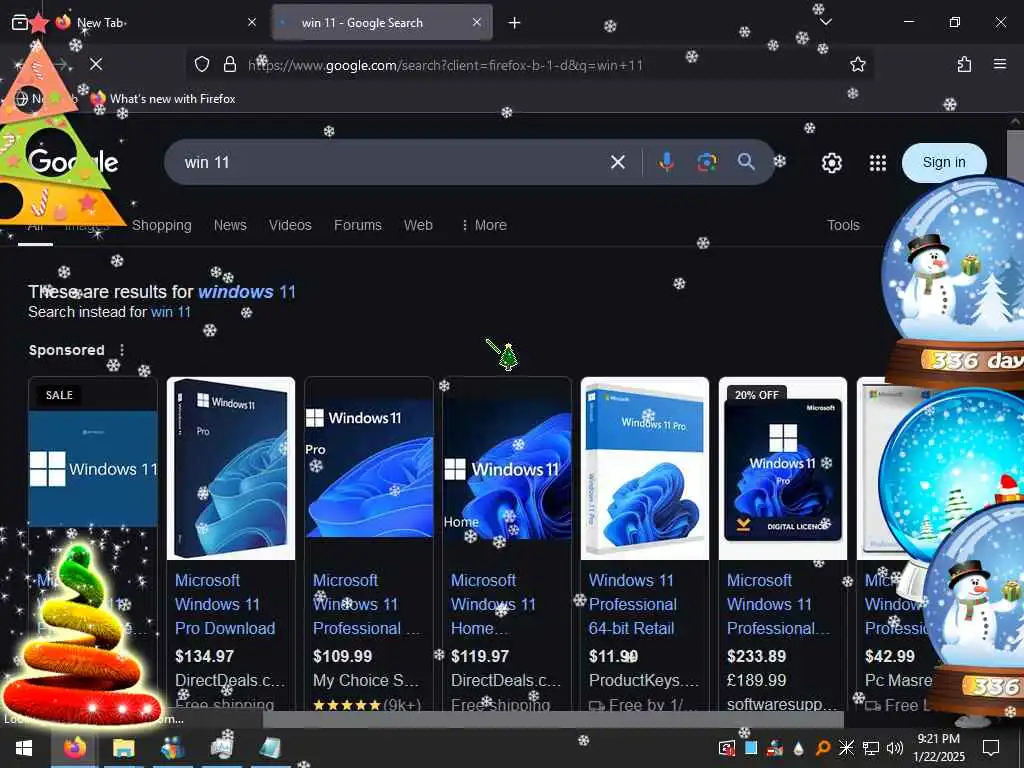Close the New Tab browser tab
This screenshot has width=1024, height=768.
[252, 23]
